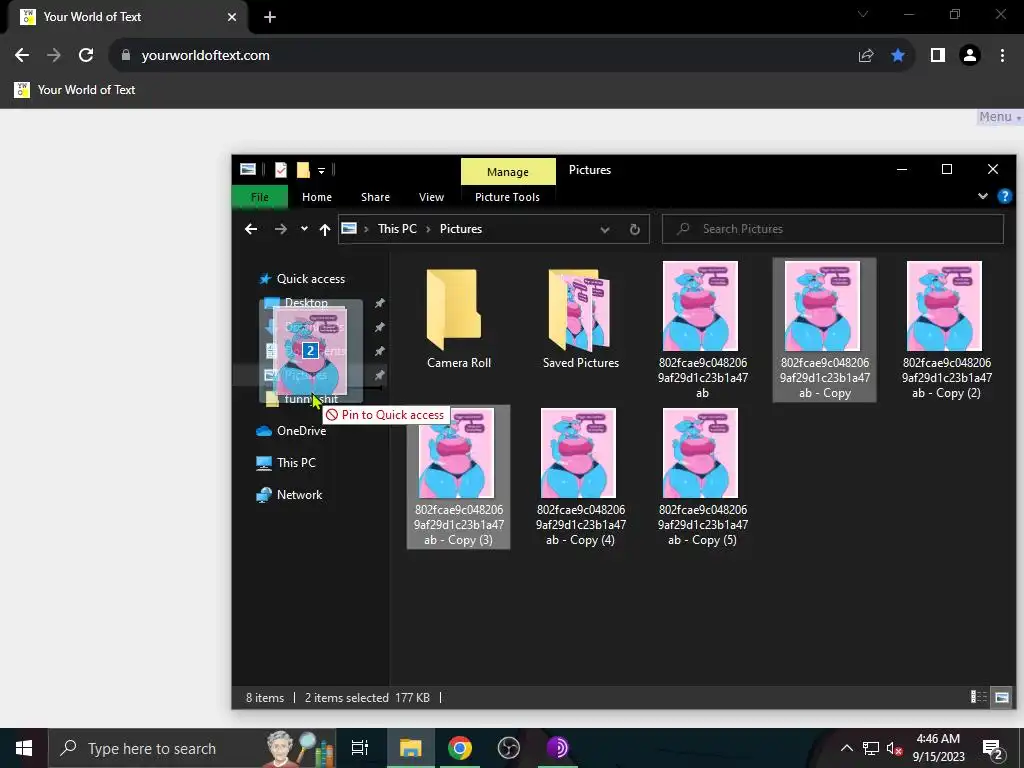This screenshot has height=768, width=1024.
Task: Go back in the Chrome browser
Action: 22,56
